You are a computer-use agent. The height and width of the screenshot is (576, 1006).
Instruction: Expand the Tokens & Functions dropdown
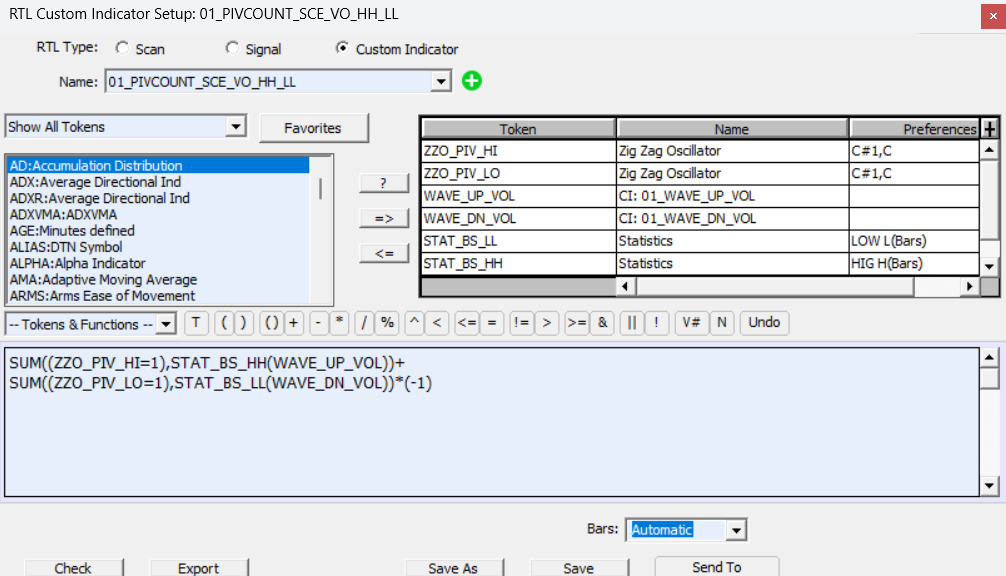tap(166, 324)
